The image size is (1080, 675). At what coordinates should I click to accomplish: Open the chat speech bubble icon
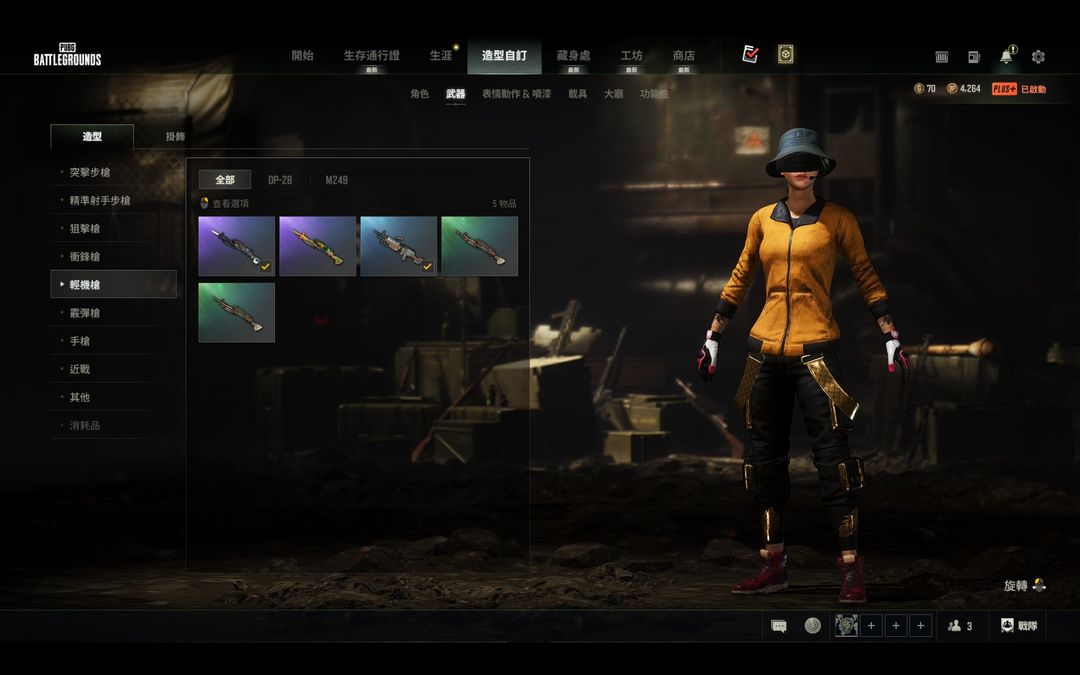[779, 626]
